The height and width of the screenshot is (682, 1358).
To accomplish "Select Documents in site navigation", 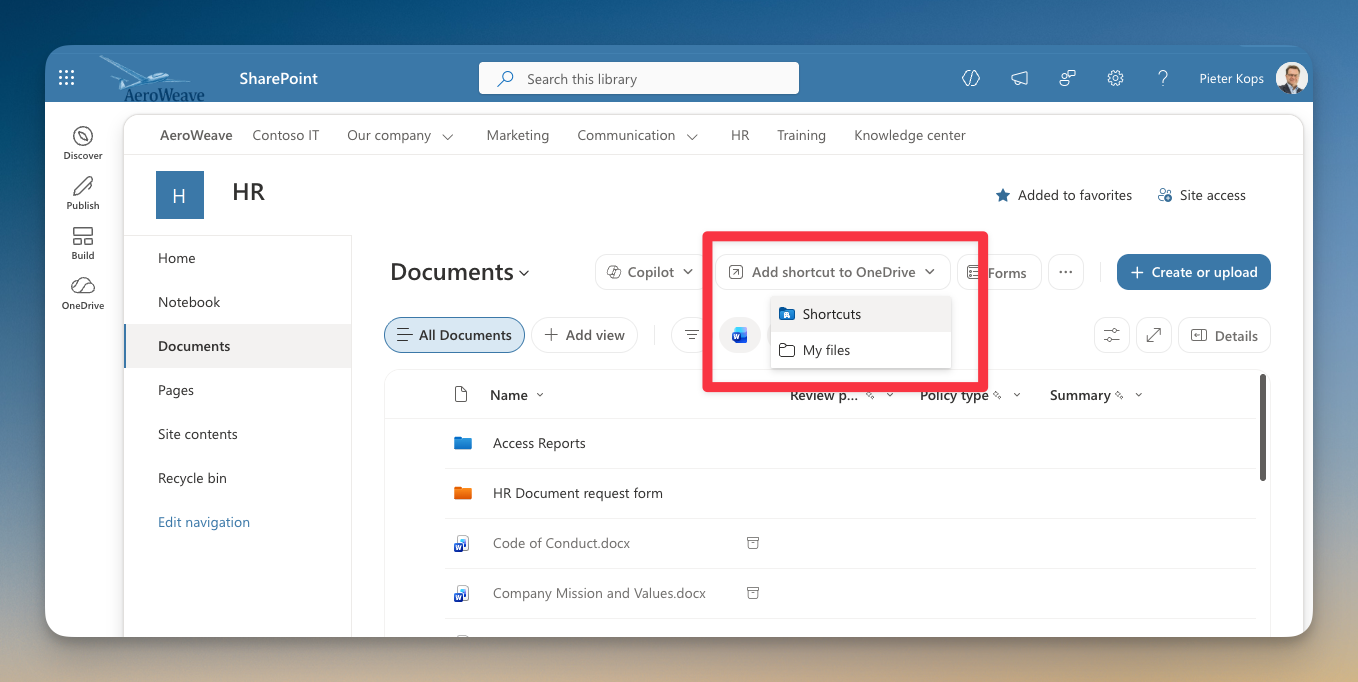I will pyautogui.click(x=238, y=346).
